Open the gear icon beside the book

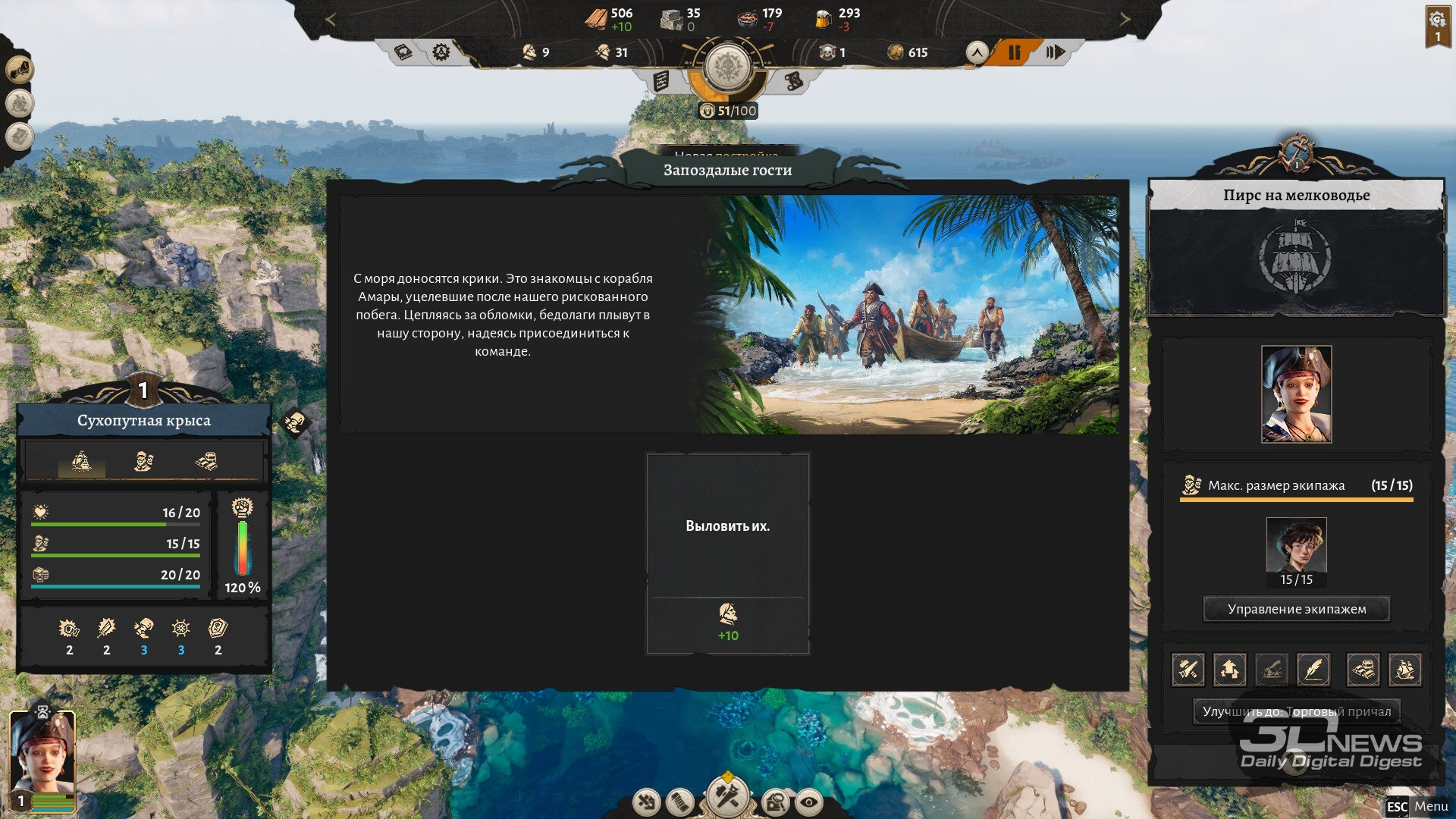click(x=441, y=52)
